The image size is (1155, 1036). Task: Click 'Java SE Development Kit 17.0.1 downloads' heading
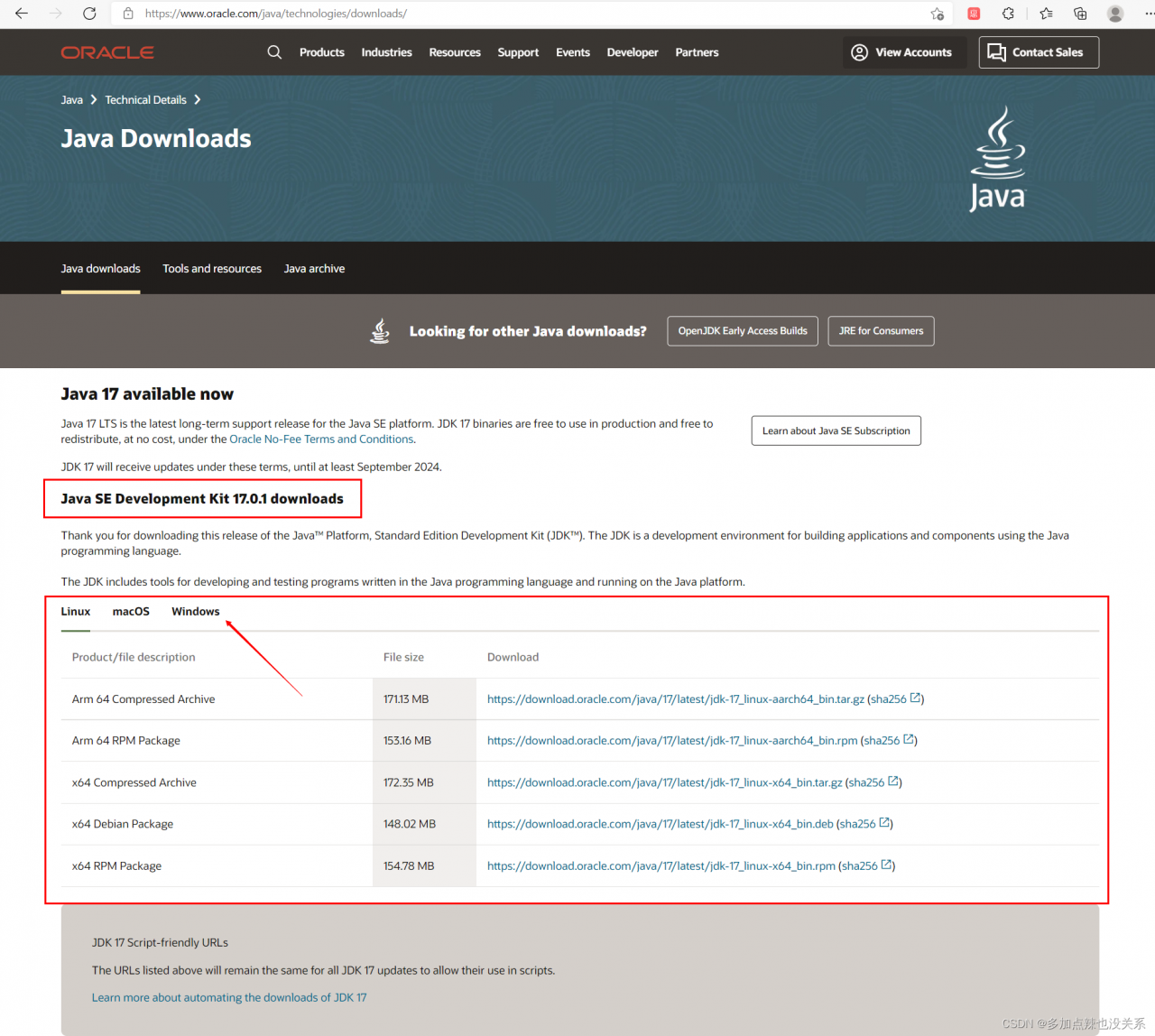pos(202,499)
